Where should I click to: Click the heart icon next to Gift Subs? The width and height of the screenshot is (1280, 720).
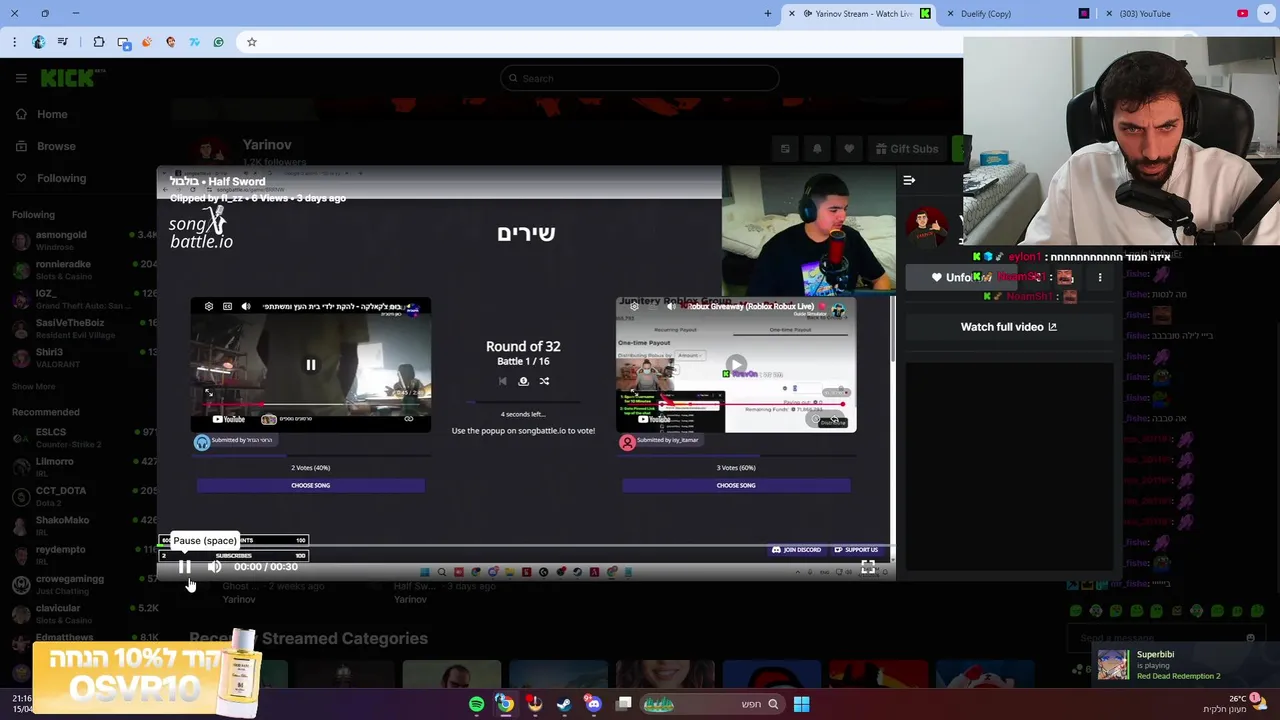point(849,149)
